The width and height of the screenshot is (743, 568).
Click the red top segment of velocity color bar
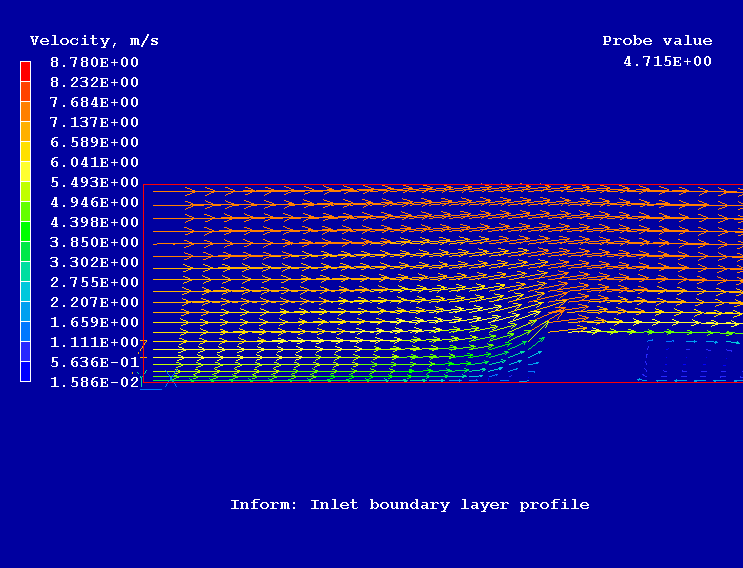[25, 71]
